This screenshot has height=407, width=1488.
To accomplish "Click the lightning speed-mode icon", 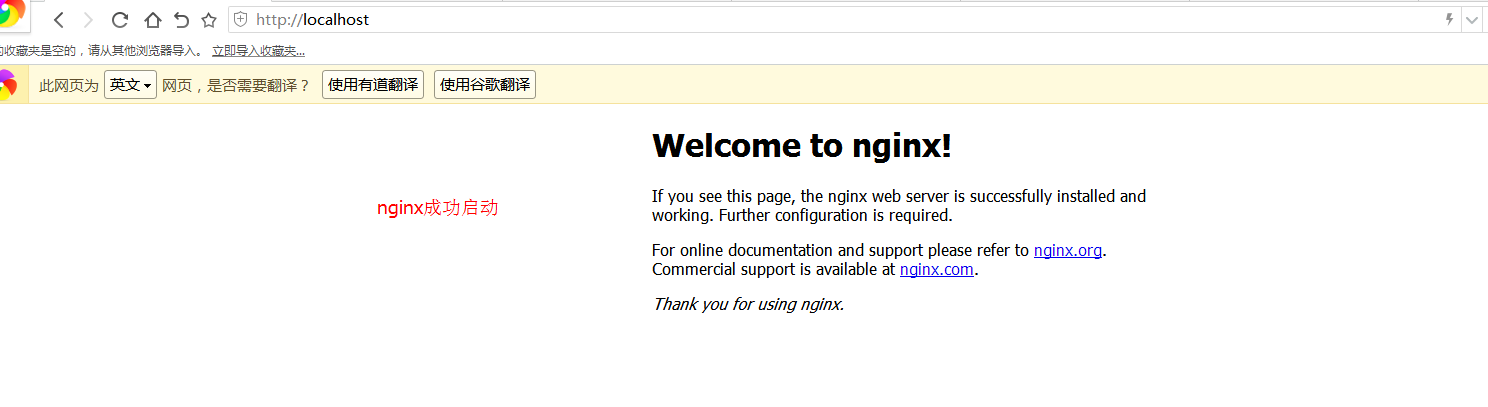I will [x=1450, y=19].
